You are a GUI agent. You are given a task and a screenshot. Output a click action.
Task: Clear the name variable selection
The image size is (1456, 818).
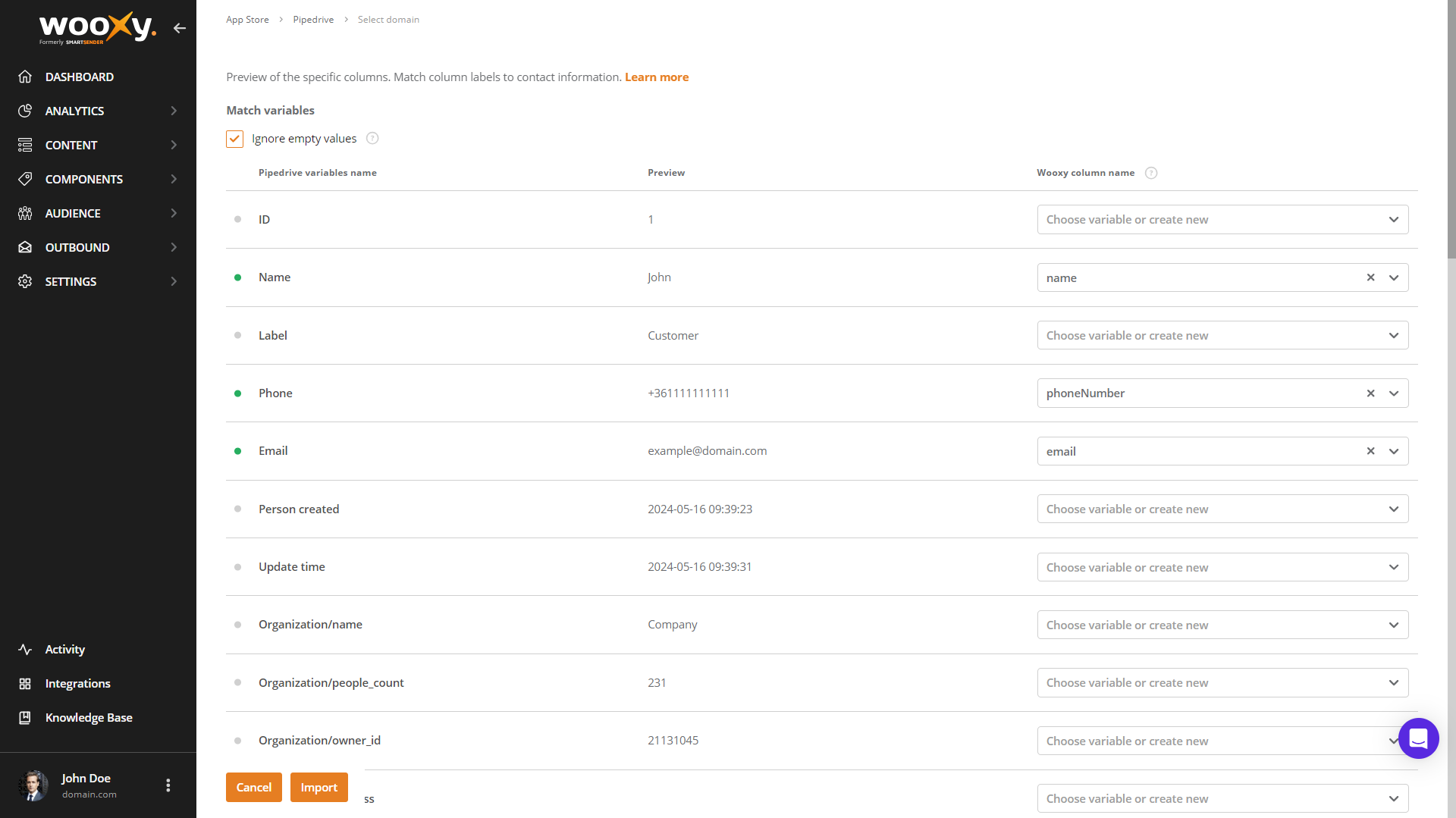(1370, 277)
